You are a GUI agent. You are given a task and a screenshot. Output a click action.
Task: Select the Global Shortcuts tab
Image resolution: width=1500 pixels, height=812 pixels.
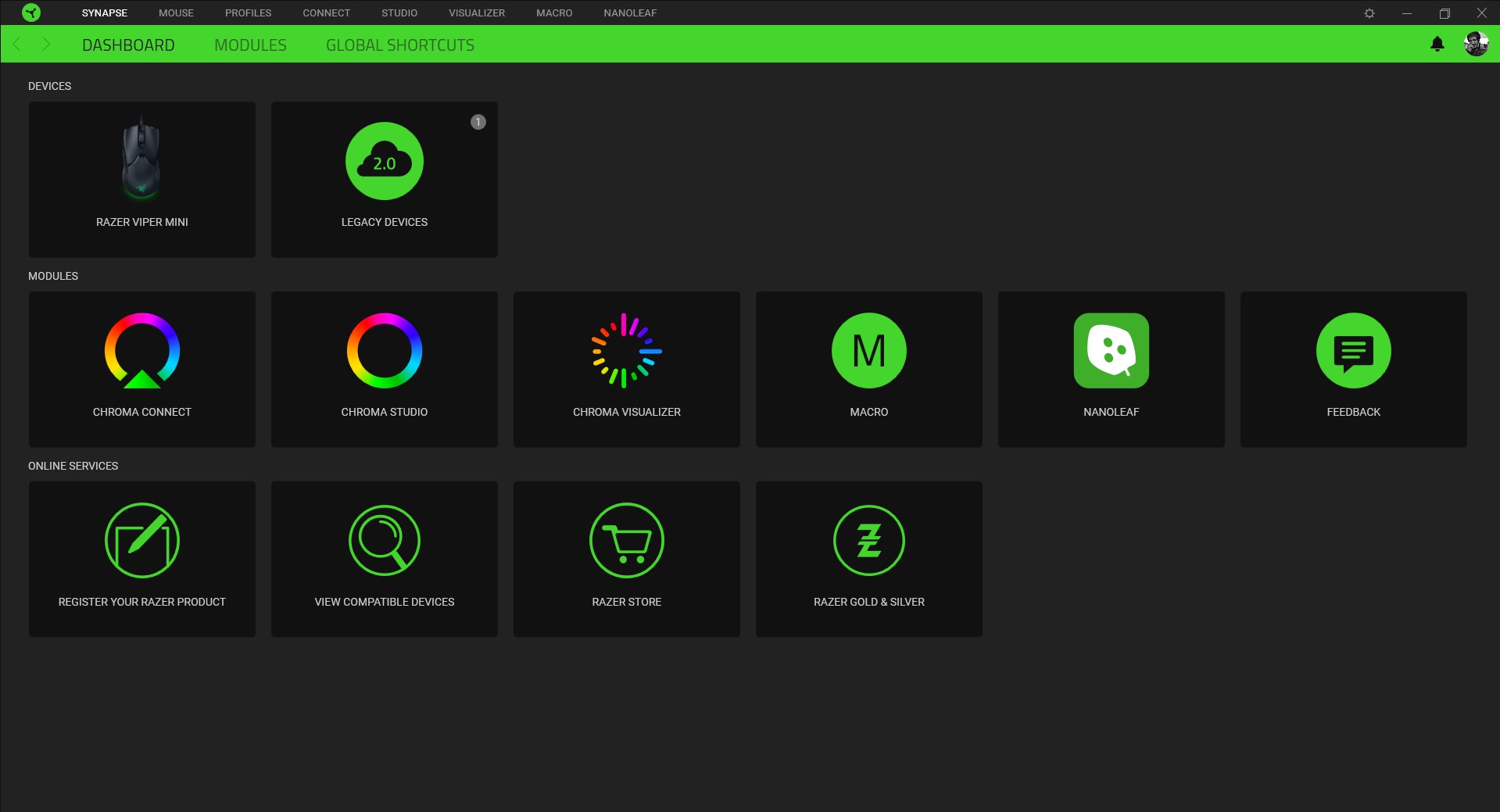point(400,45)
